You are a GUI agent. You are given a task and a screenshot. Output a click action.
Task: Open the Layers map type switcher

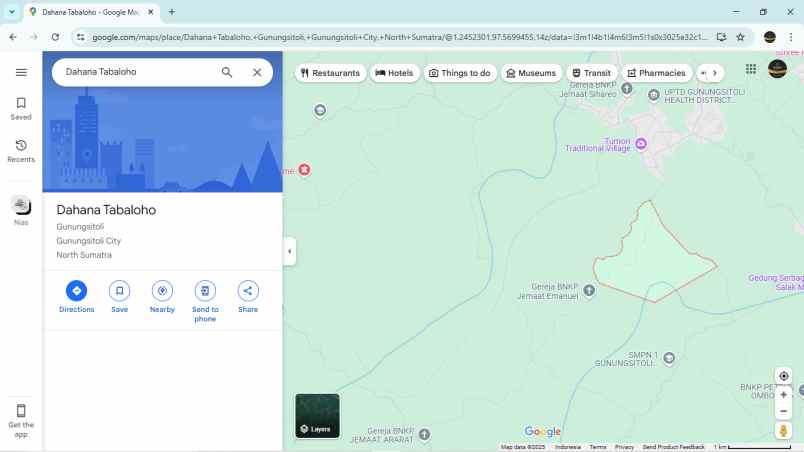point(317,416)
